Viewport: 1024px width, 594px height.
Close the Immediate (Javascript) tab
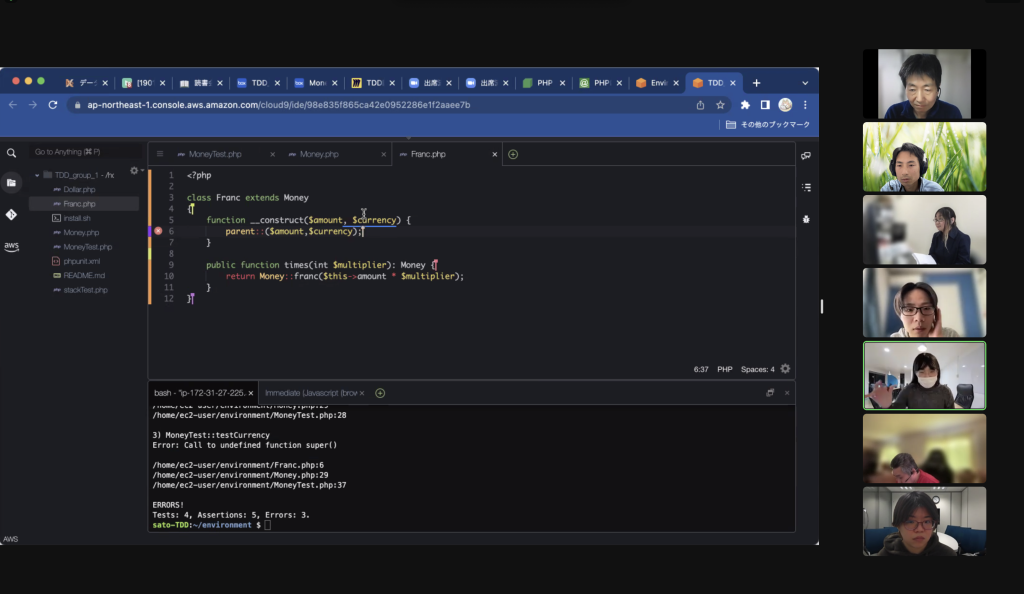[362, 393]
